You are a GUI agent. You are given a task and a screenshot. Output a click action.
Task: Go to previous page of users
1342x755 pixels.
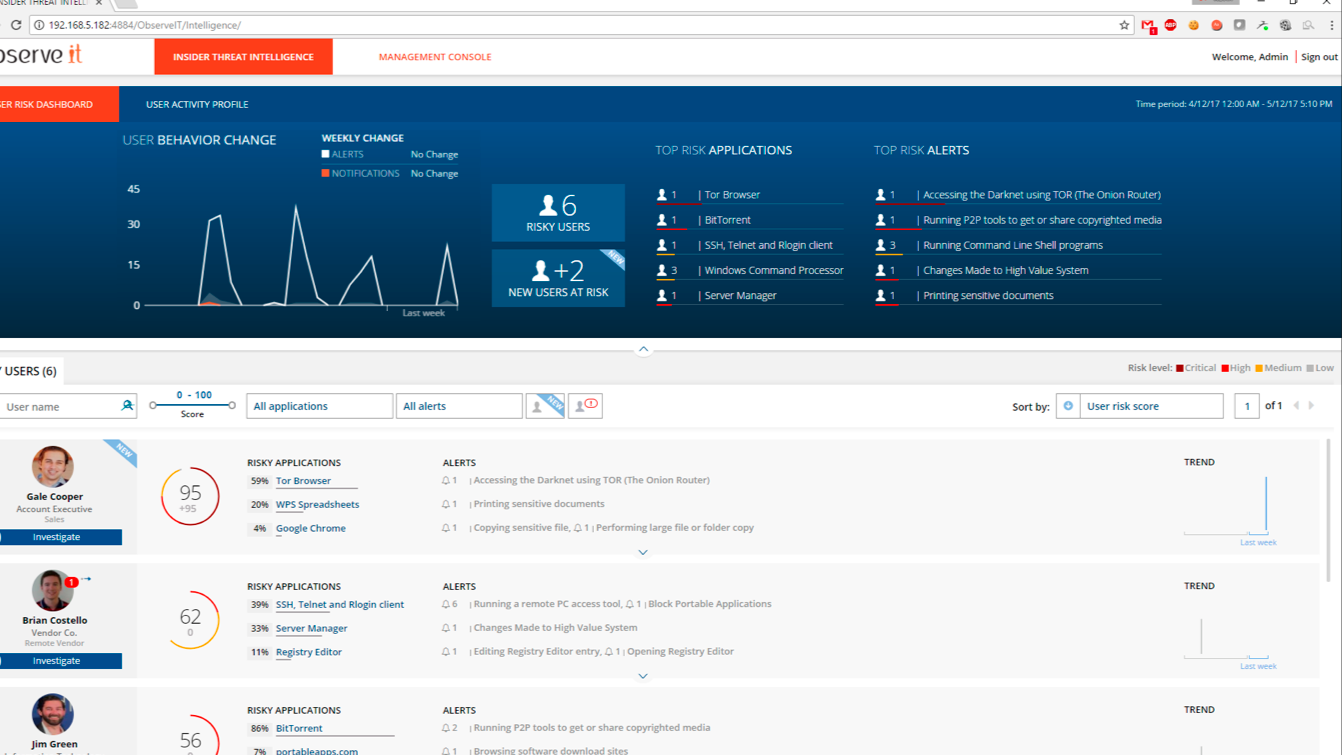point(1296,406)
